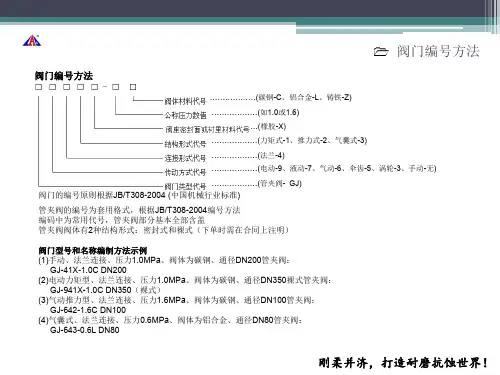Click the text (管夹阀- GJ)
This screenshot has height=375, width=500.
pos(280,183)
